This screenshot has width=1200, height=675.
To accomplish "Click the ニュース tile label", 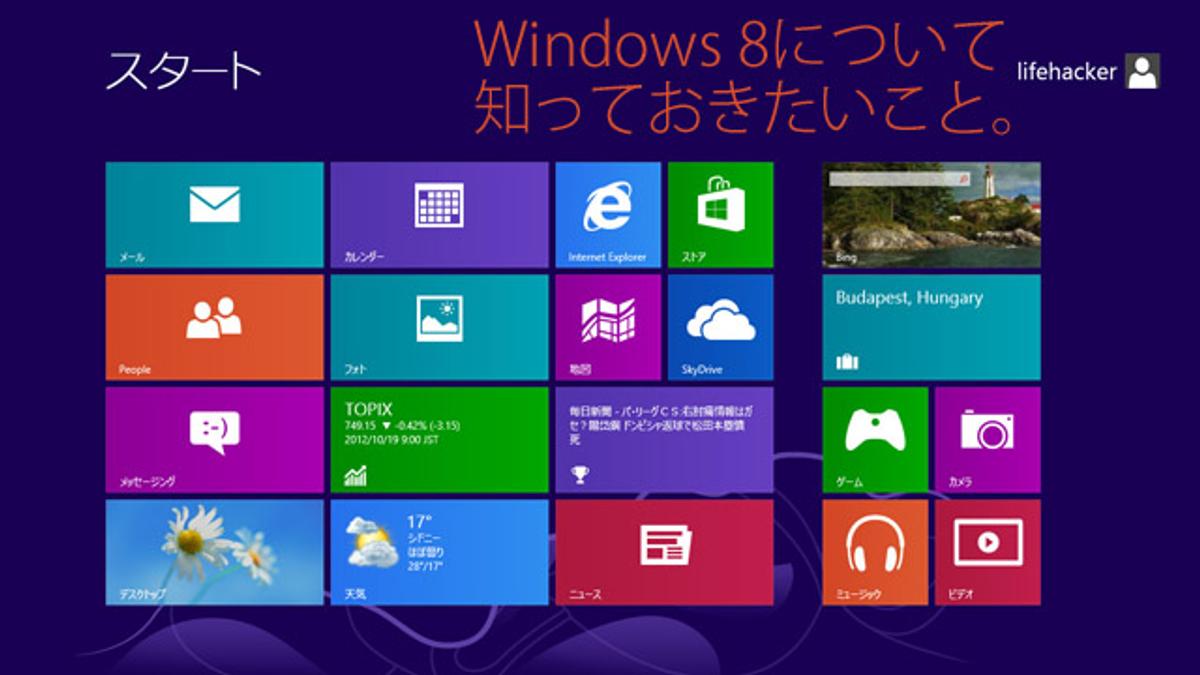I will tap(584, 594).
